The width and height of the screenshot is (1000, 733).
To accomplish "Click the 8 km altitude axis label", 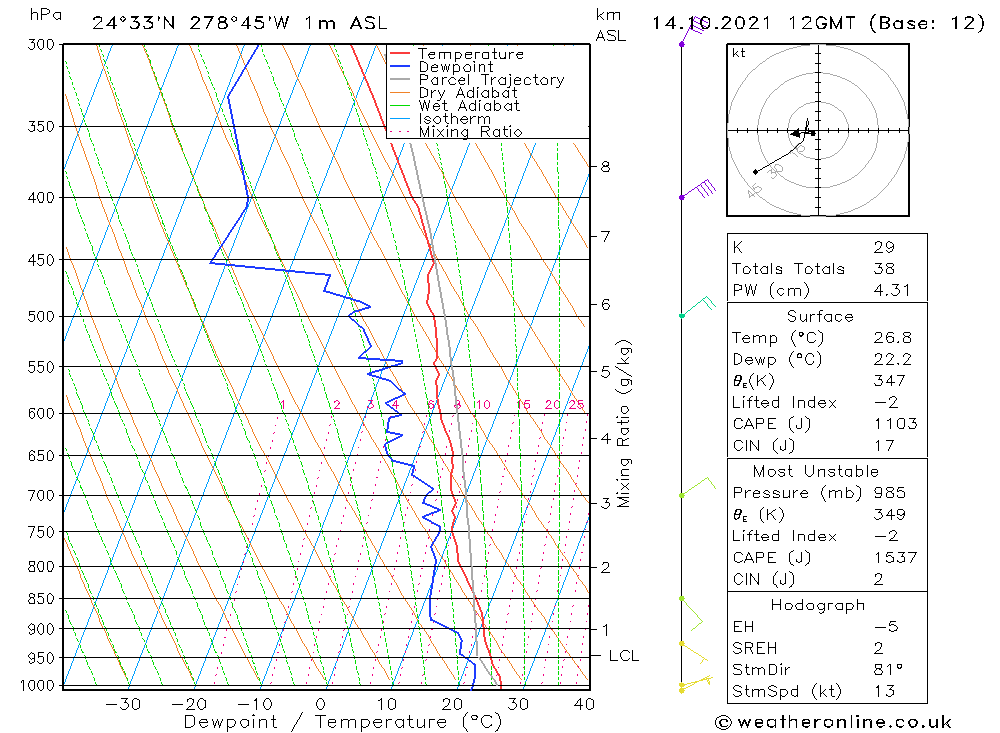I will point(605,167).
